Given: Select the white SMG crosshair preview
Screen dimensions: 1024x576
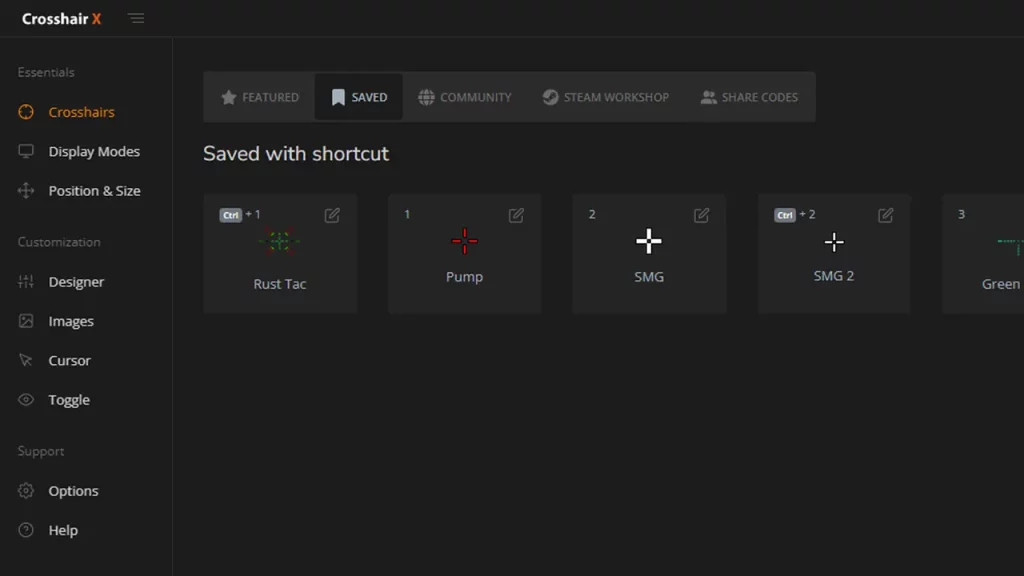Looking at the screenshot, I should [648, 242].
